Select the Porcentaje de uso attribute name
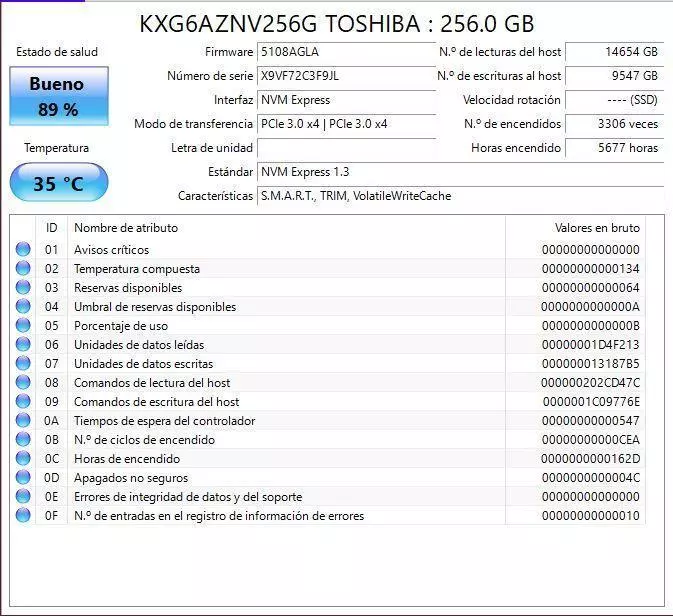The height and width of the screenshot is (616, 673). click(121, 326)
